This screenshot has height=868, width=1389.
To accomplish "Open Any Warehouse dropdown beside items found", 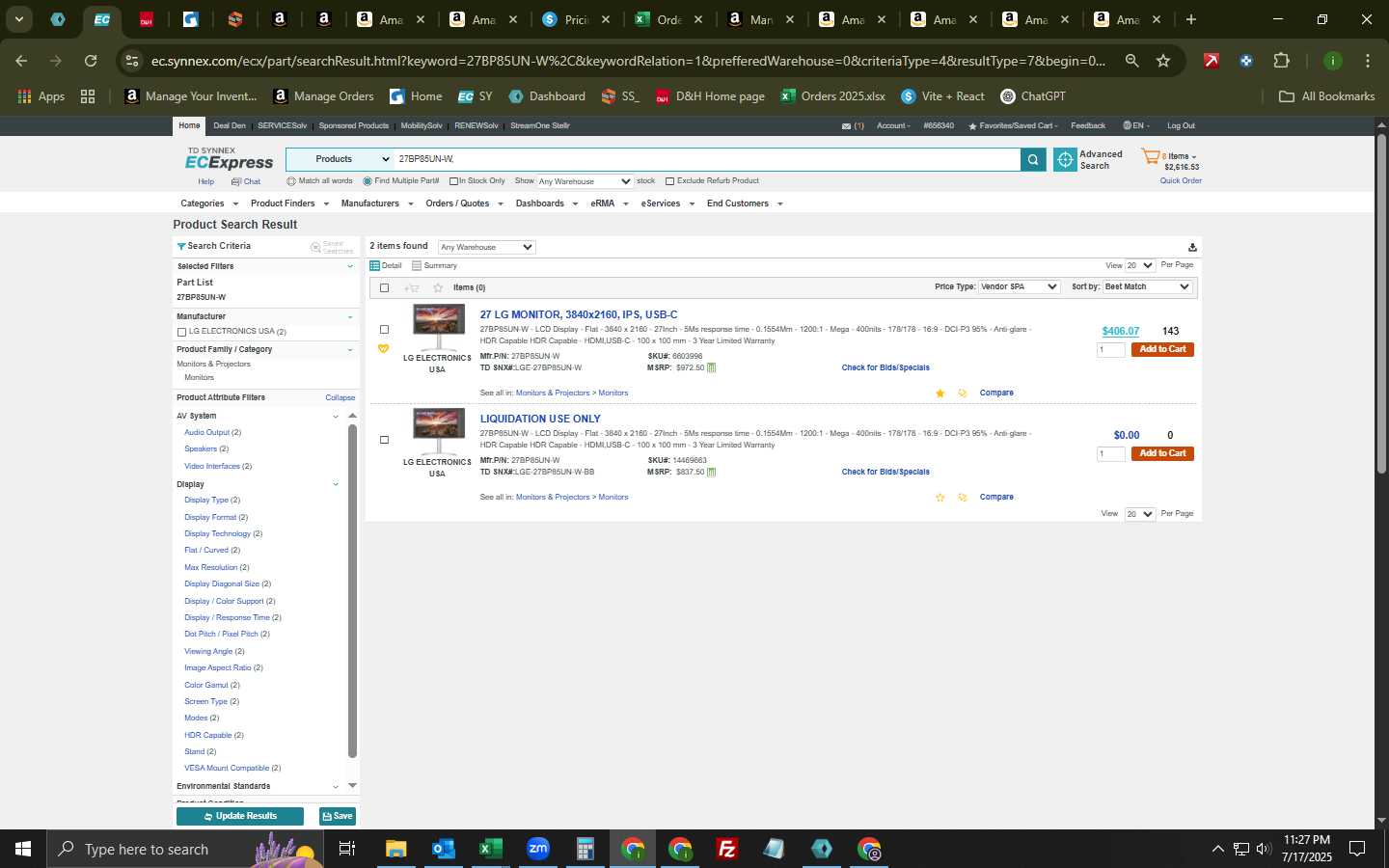I will (x=486, y=247).
